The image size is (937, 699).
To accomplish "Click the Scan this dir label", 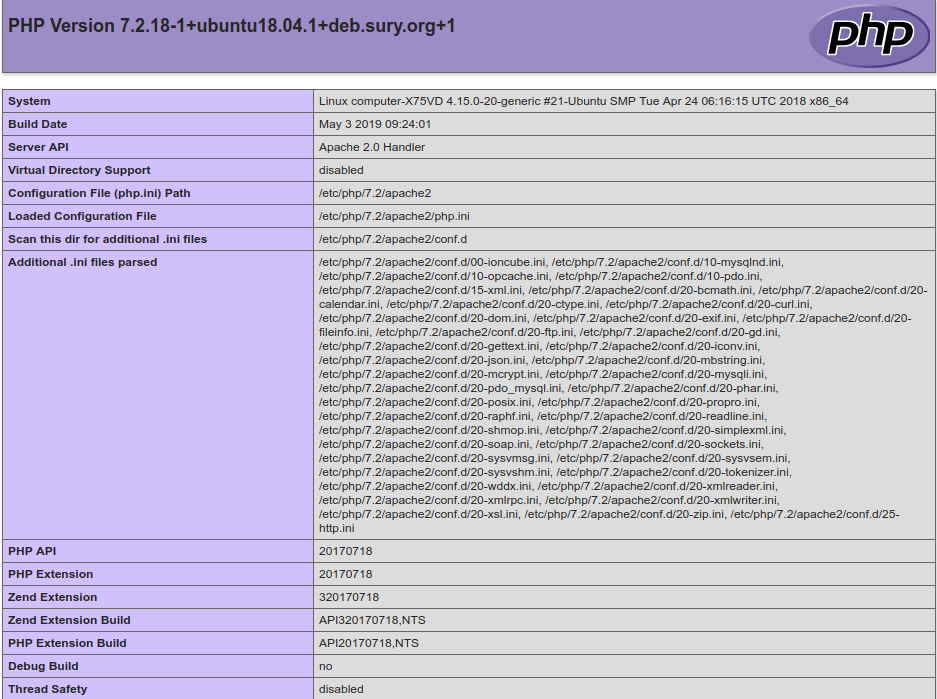I will pos(107,239).
